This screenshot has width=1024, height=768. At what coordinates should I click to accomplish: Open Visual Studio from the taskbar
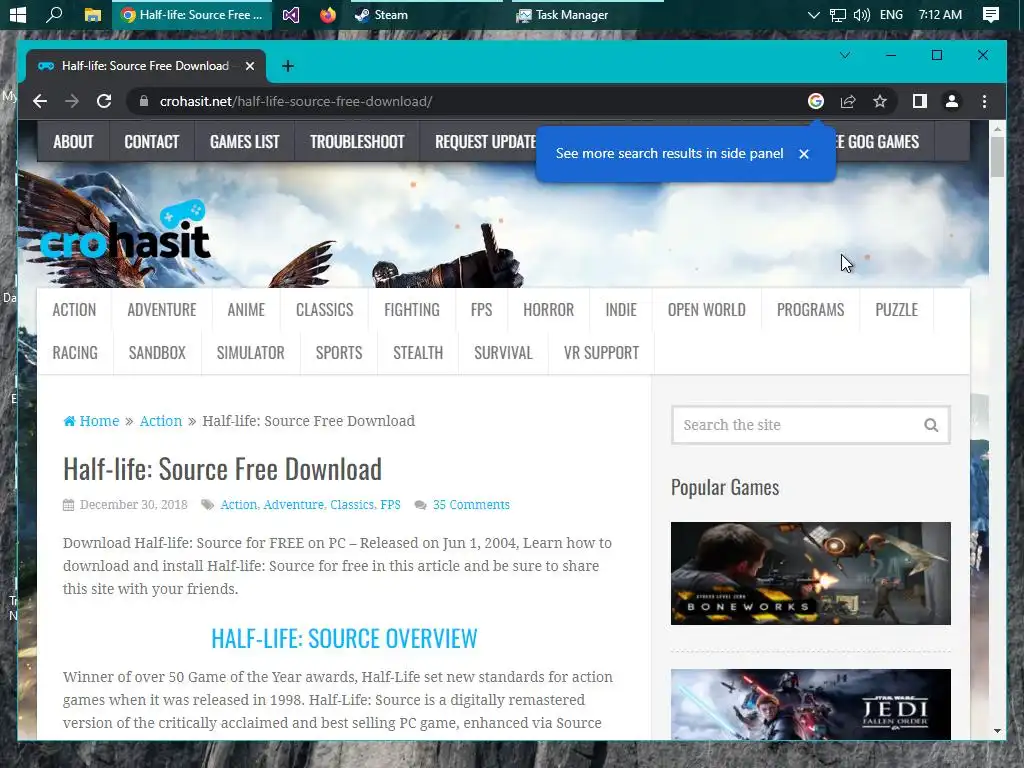[x=291, y=14]
